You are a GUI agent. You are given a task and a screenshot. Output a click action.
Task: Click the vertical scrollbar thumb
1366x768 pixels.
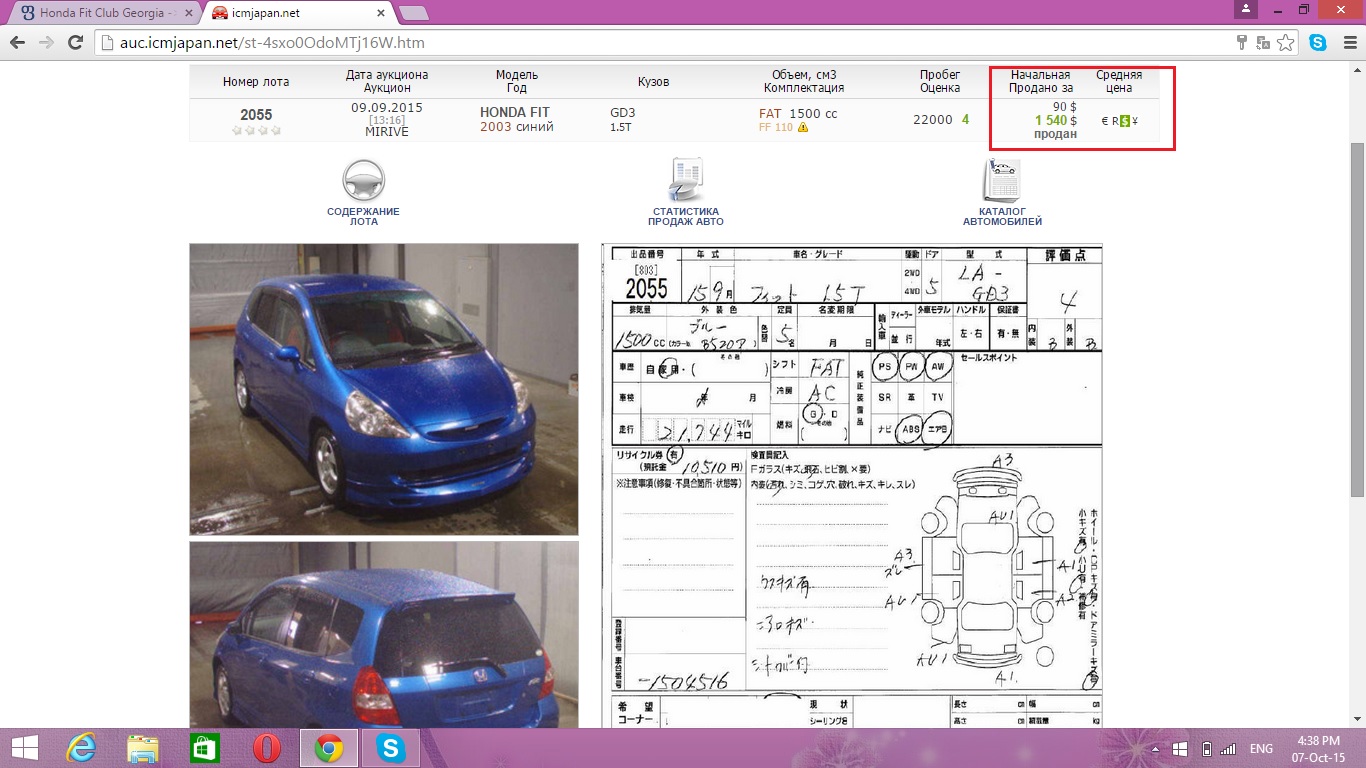tap(1357, 320)
